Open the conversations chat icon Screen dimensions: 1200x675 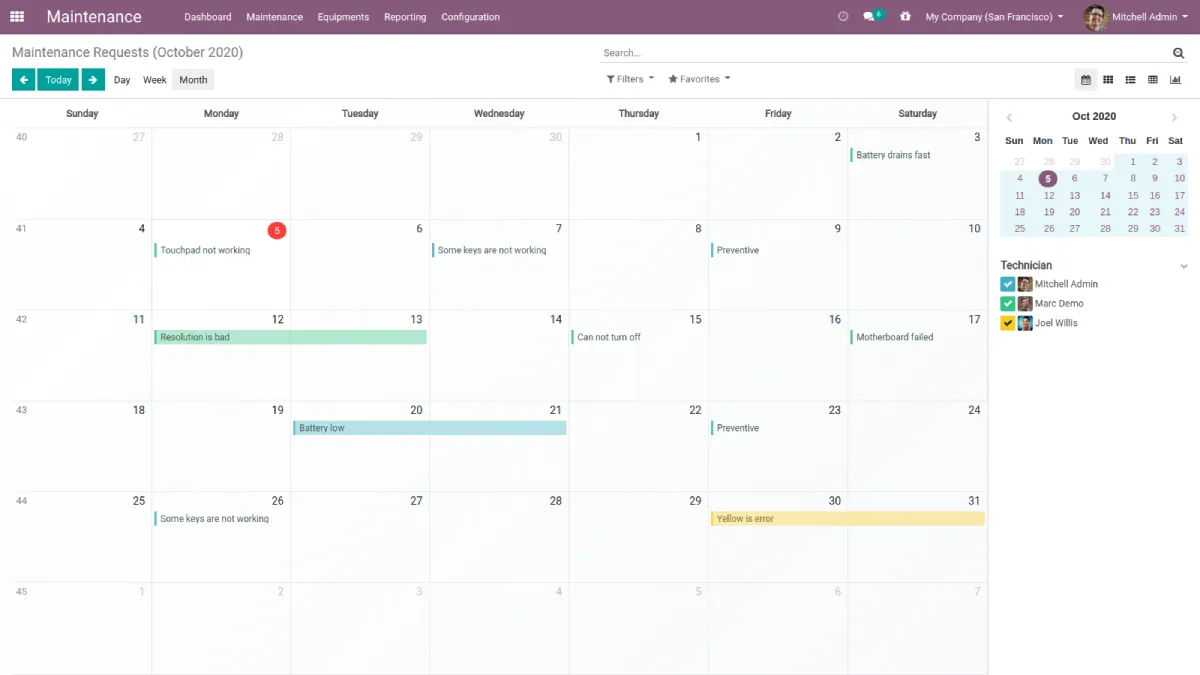(870, 17)
